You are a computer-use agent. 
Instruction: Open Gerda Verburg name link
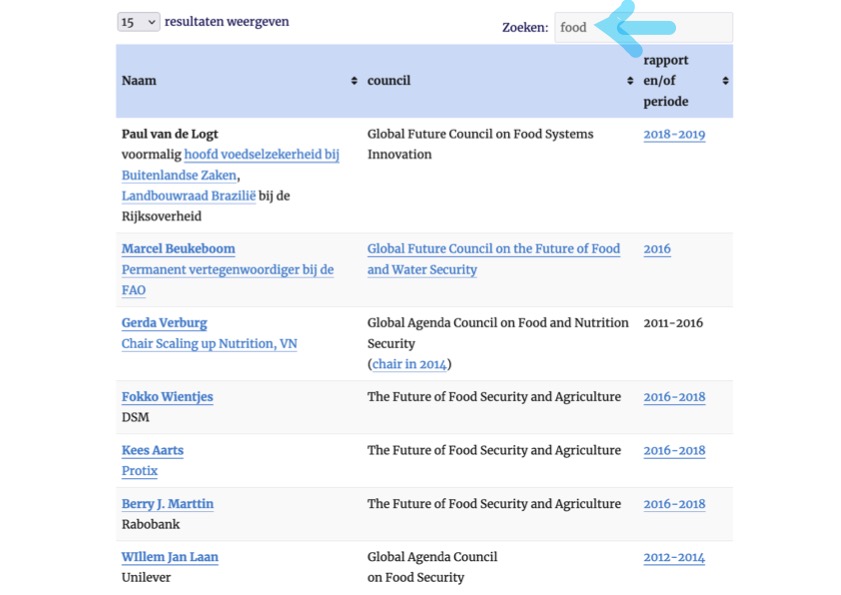(164, 323)
